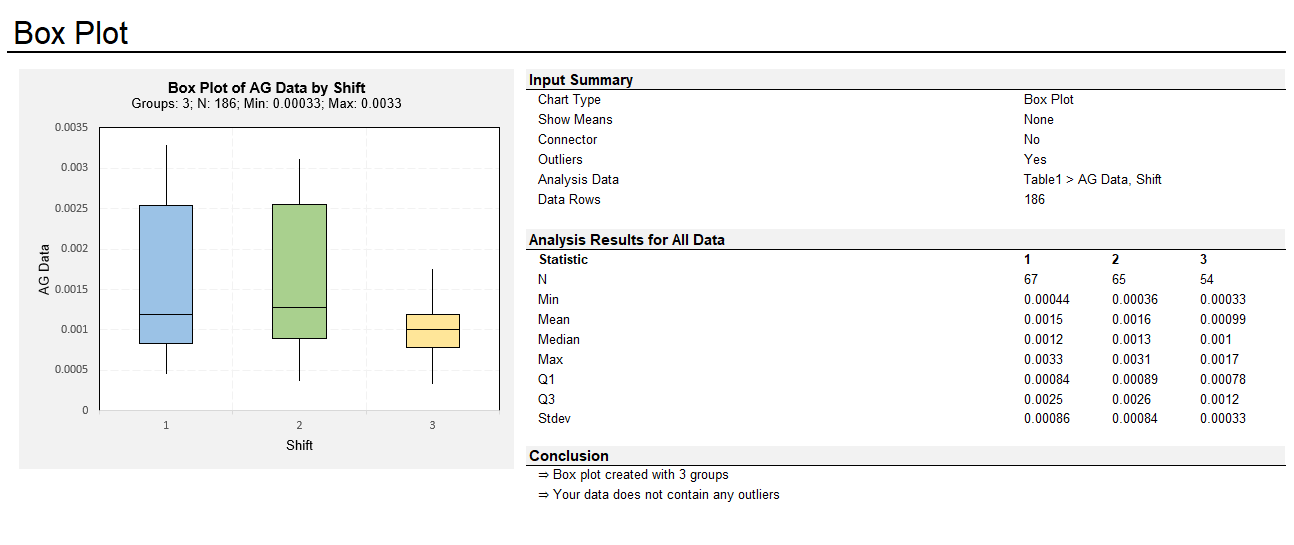Select the 'data does not contain any outliers' conclusion

[665, 495]
